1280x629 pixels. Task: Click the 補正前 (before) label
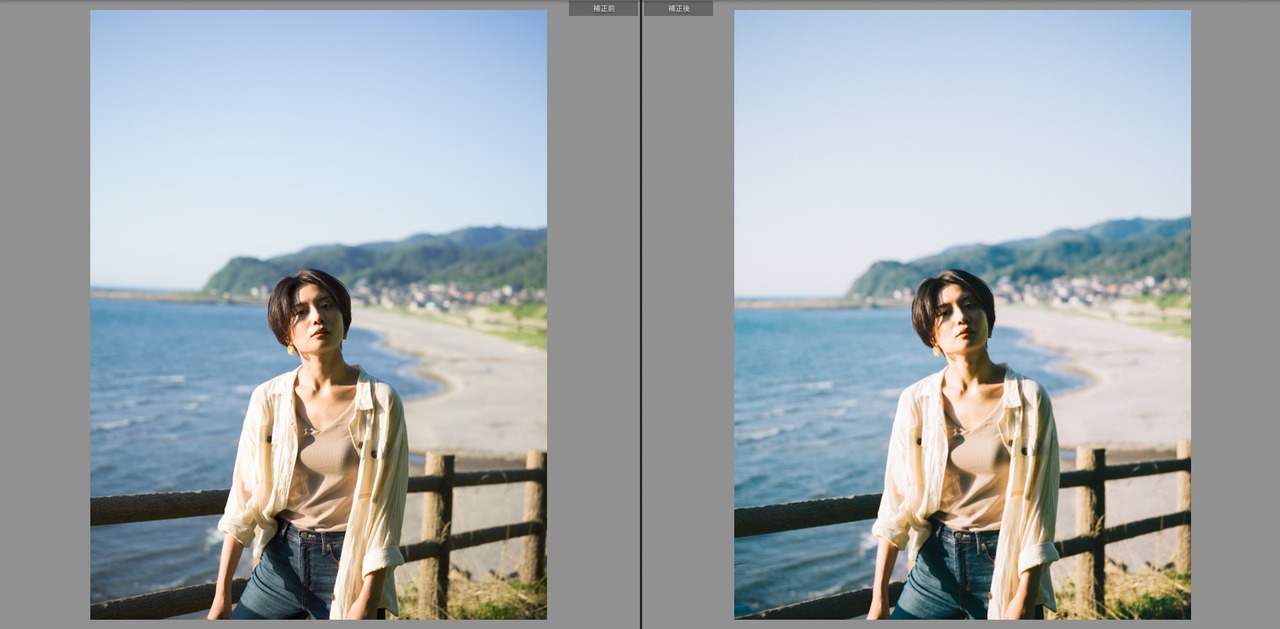(x=603, y=8)
